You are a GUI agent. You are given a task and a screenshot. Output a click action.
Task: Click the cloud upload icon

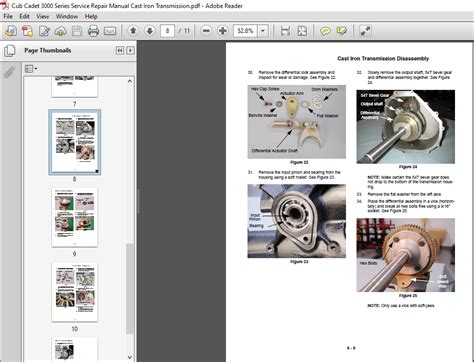[x=60, y=31]
